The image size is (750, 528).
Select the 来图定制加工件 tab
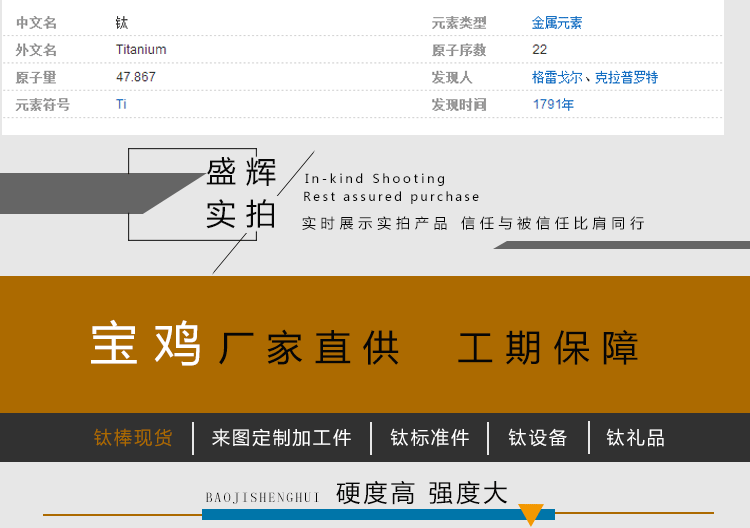[x=281, y=438]
